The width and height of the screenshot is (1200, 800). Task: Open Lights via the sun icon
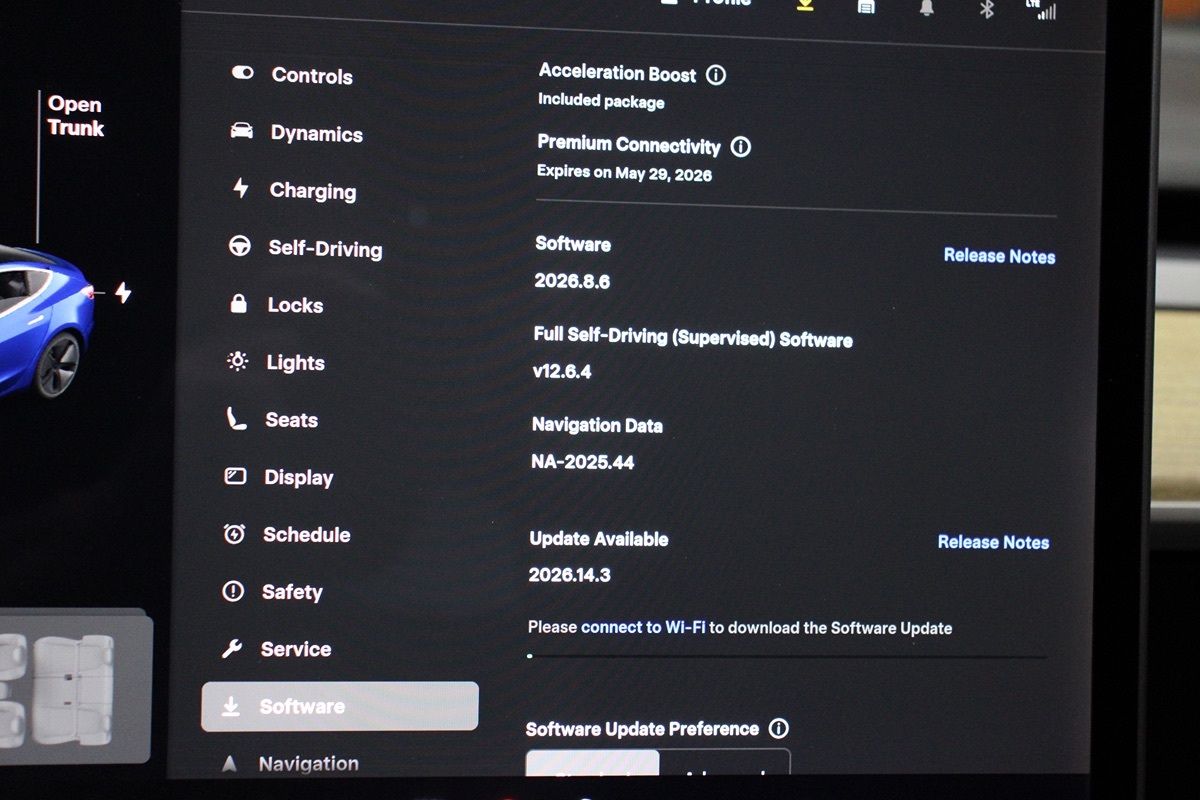[237, 362]
